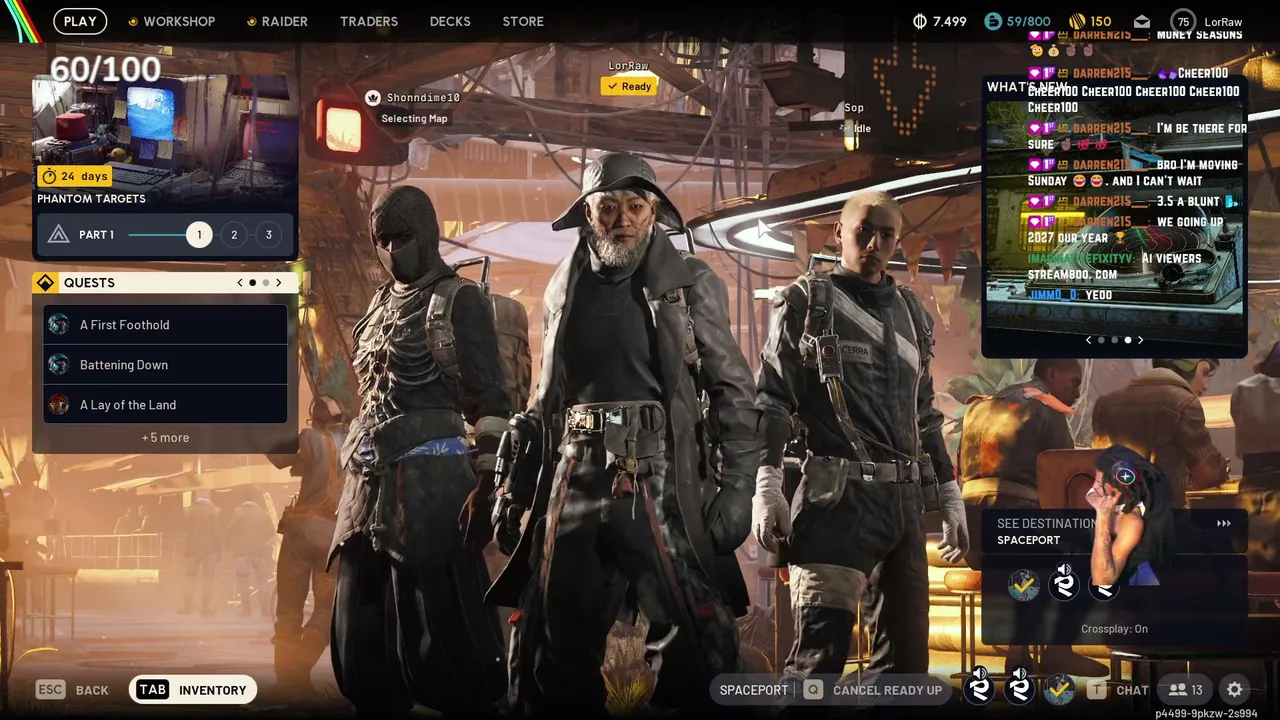
Task: Select the middle What's New page dot
Action: coord(1114,340)
